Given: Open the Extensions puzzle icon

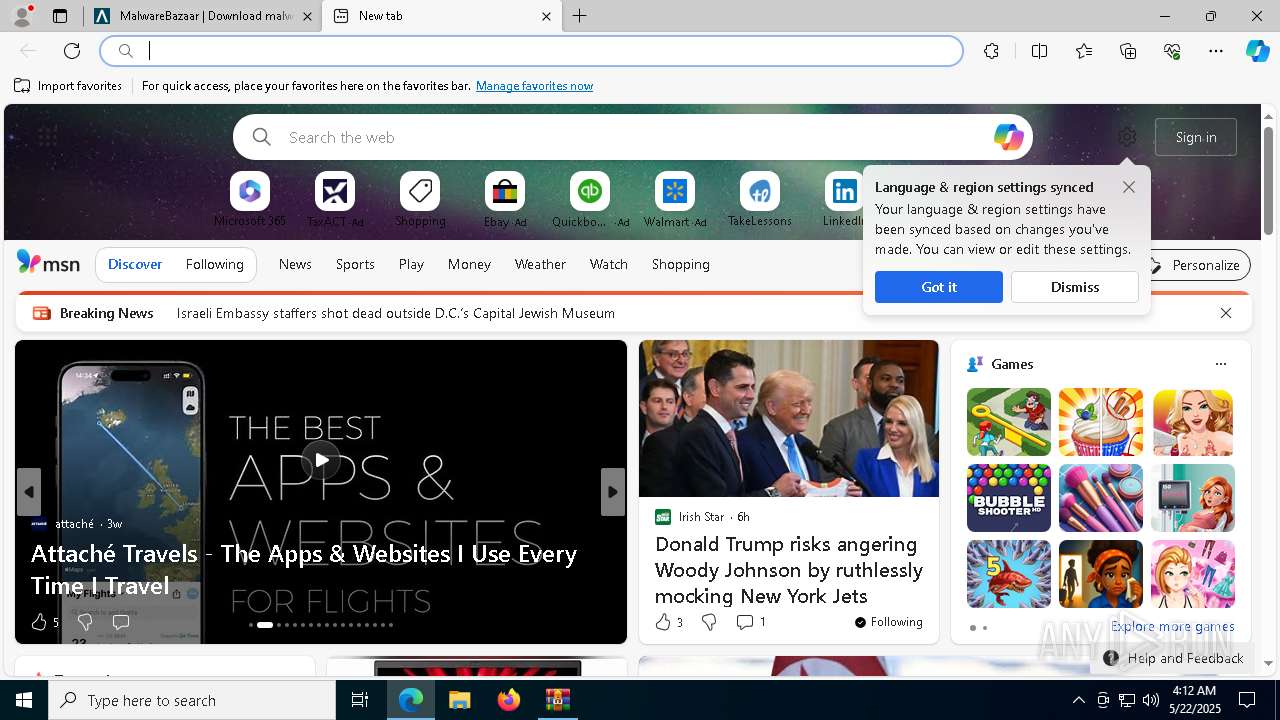Looking at the screenshot, I should click(991, 51).
